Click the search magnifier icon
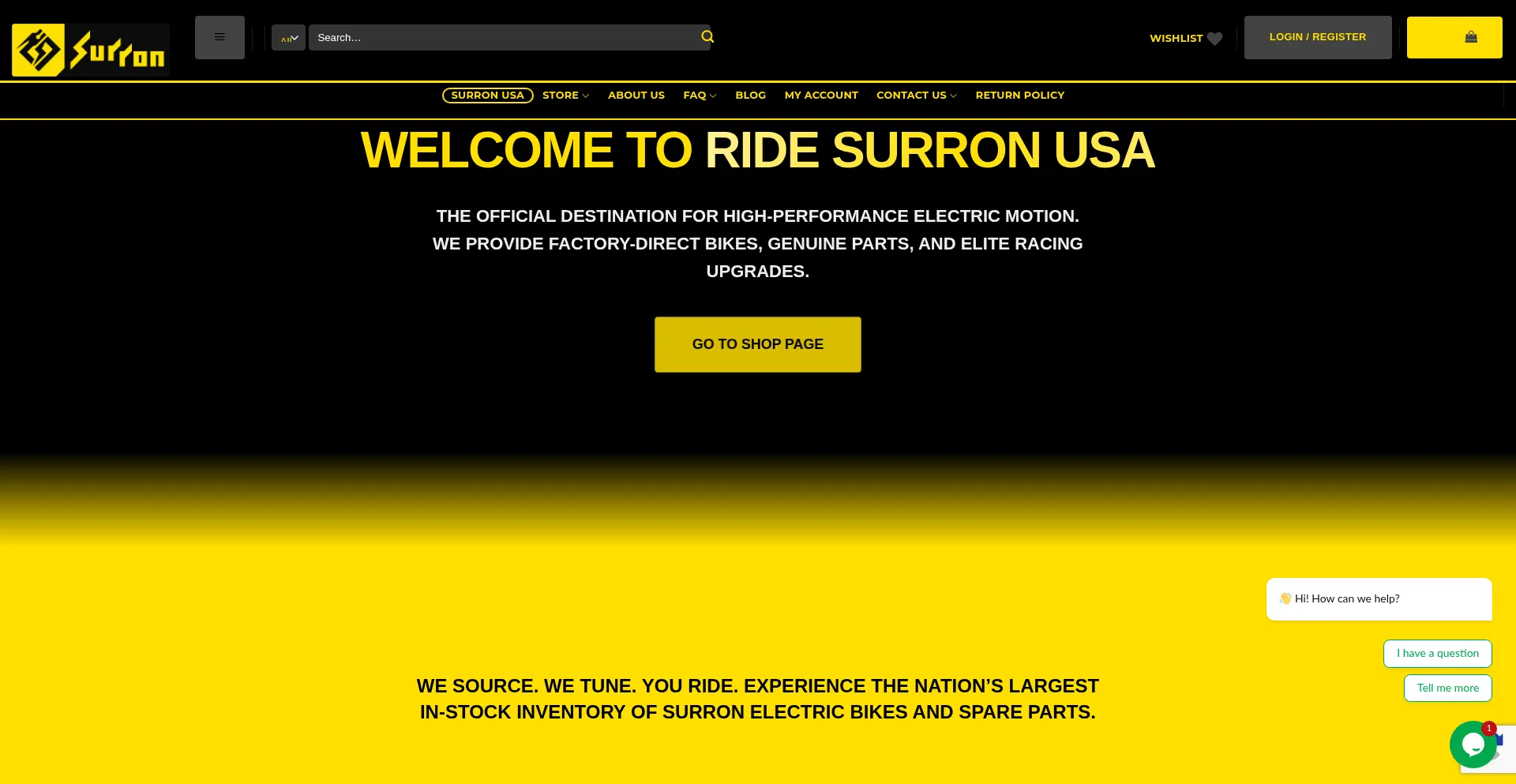The height and width of the screenshot is (784, 1516). [707, 36]
